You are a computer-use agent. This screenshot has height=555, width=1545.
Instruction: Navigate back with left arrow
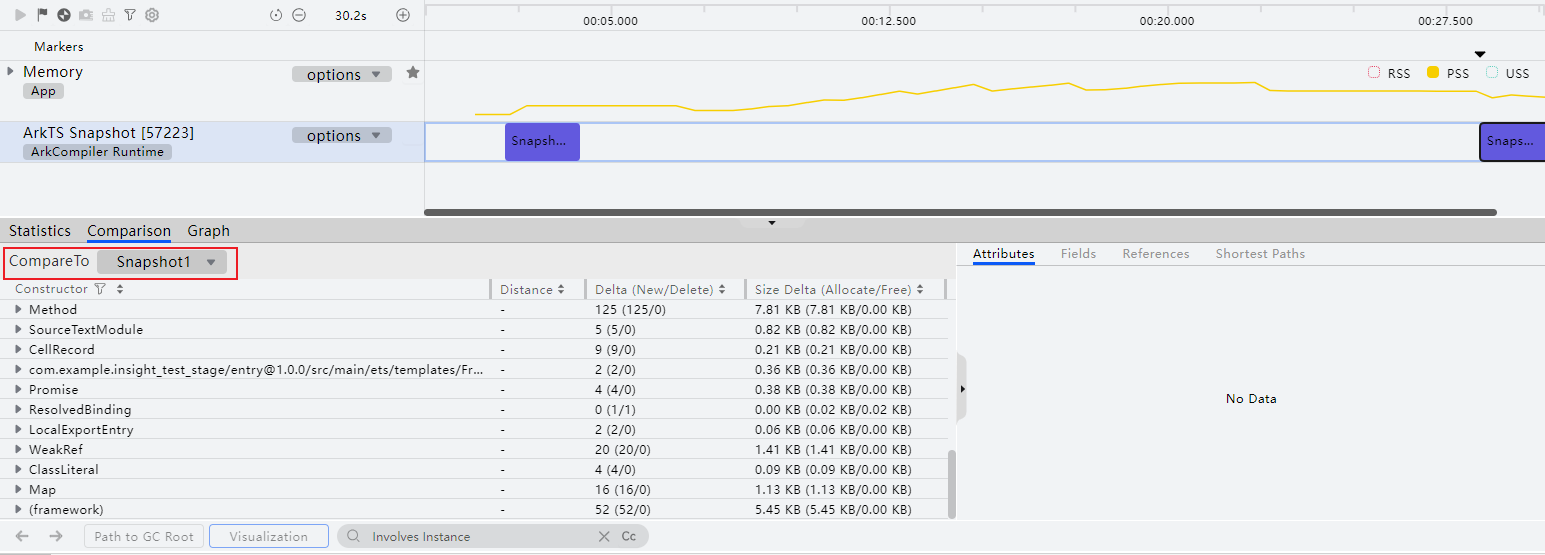pos(23,536)
